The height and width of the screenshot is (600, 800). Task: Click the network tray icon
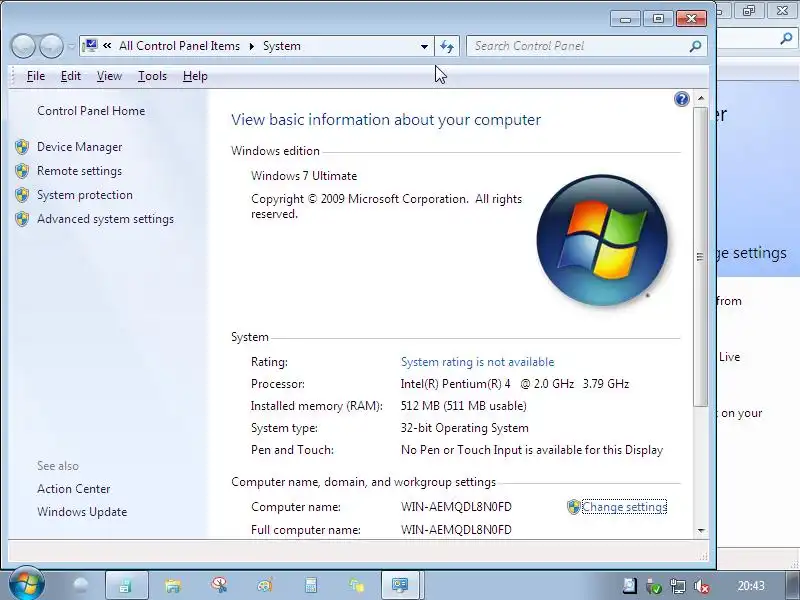(678, 586)
